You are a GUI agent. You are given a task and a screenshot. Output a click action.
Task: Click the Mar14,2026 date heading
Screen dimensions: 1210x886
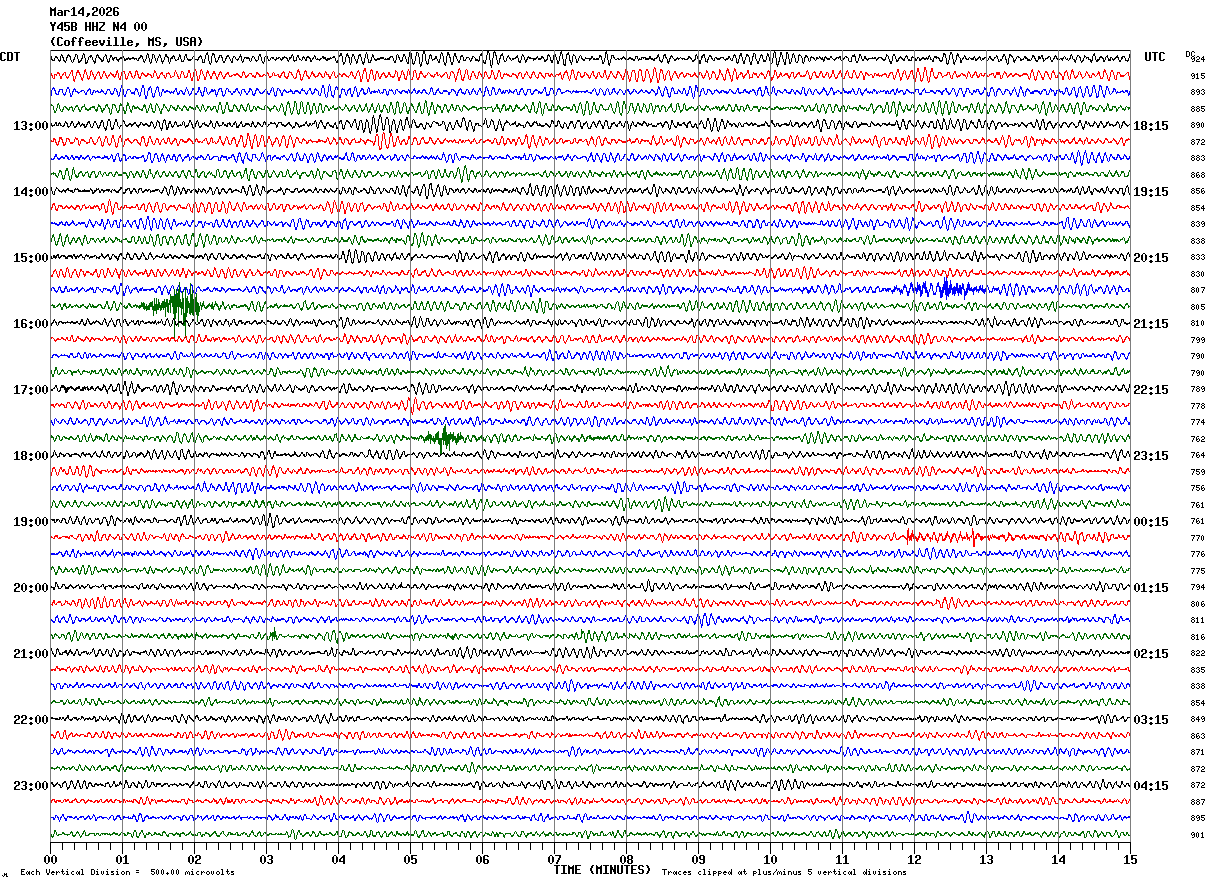click(84, 12)
